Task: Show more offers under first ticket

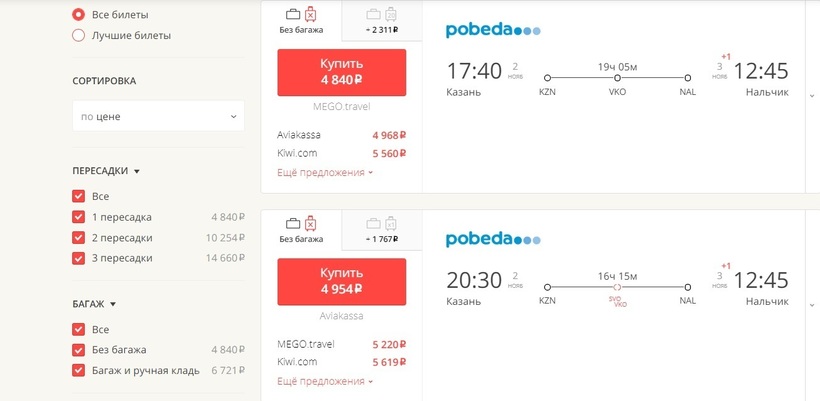Action: 324,172
